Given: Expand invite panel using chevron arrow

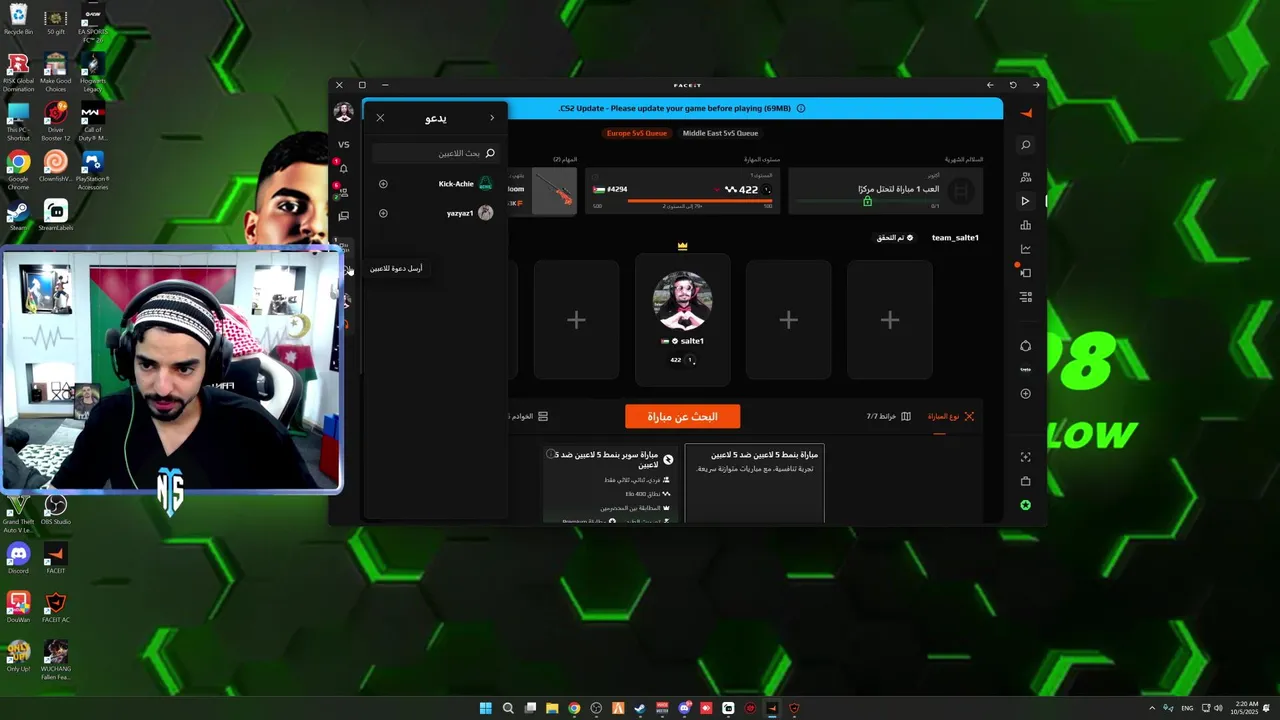Looking at the screenshot, I should [491, 118].
